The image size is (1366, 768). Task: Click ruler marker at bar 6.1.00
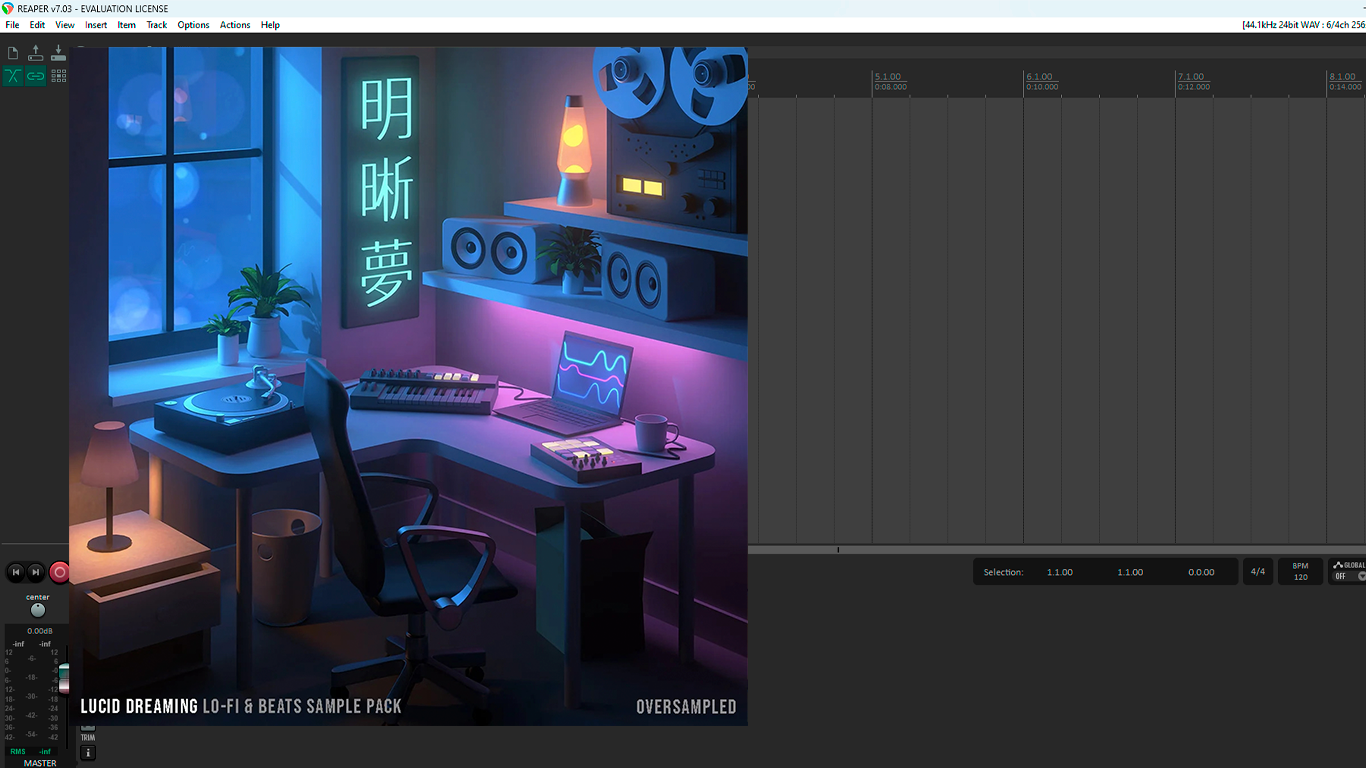[1040, 77]
